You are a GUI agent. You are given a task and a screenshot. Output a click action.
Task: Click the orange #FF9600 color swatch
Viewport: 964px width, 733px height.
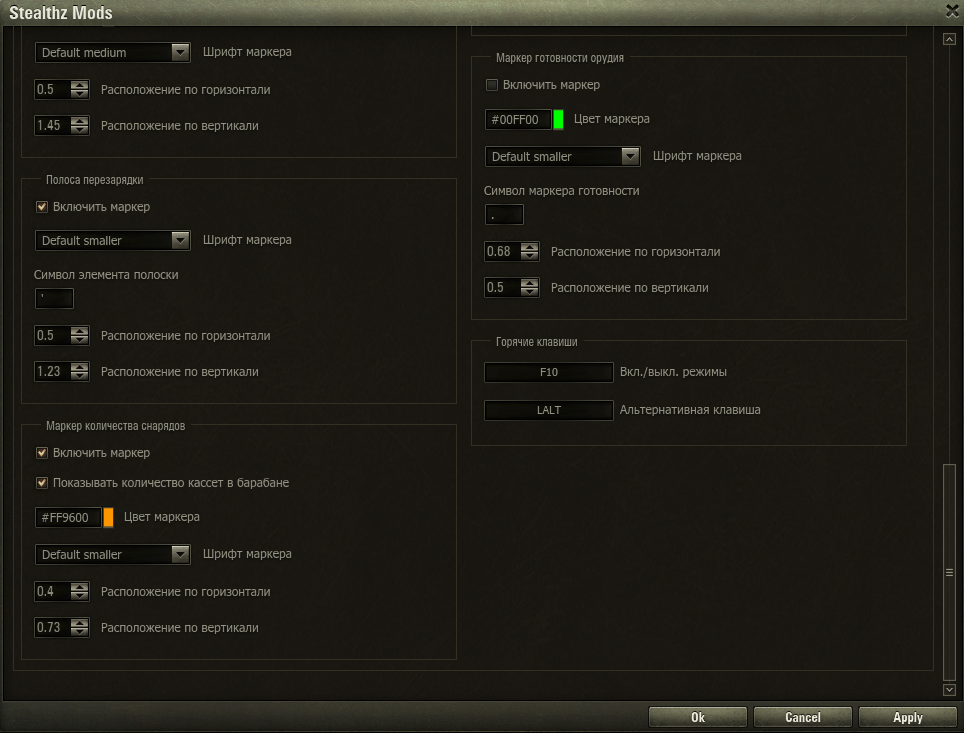pos(108,517)
